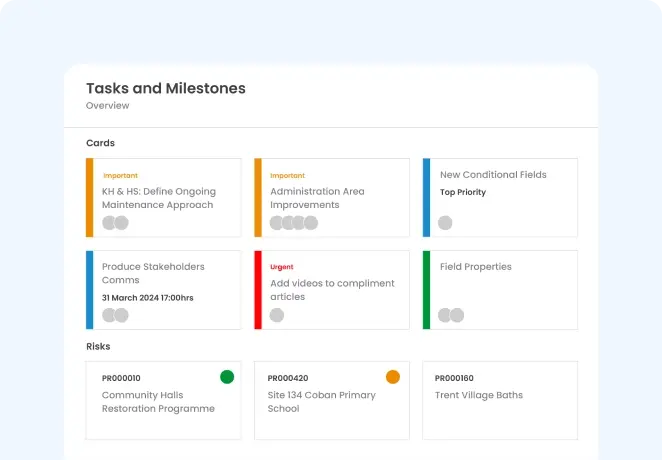Click second avatar on Field Properties card
Image resolution: width=662 pixels, height=460 pixels.
tap(457, 315)
